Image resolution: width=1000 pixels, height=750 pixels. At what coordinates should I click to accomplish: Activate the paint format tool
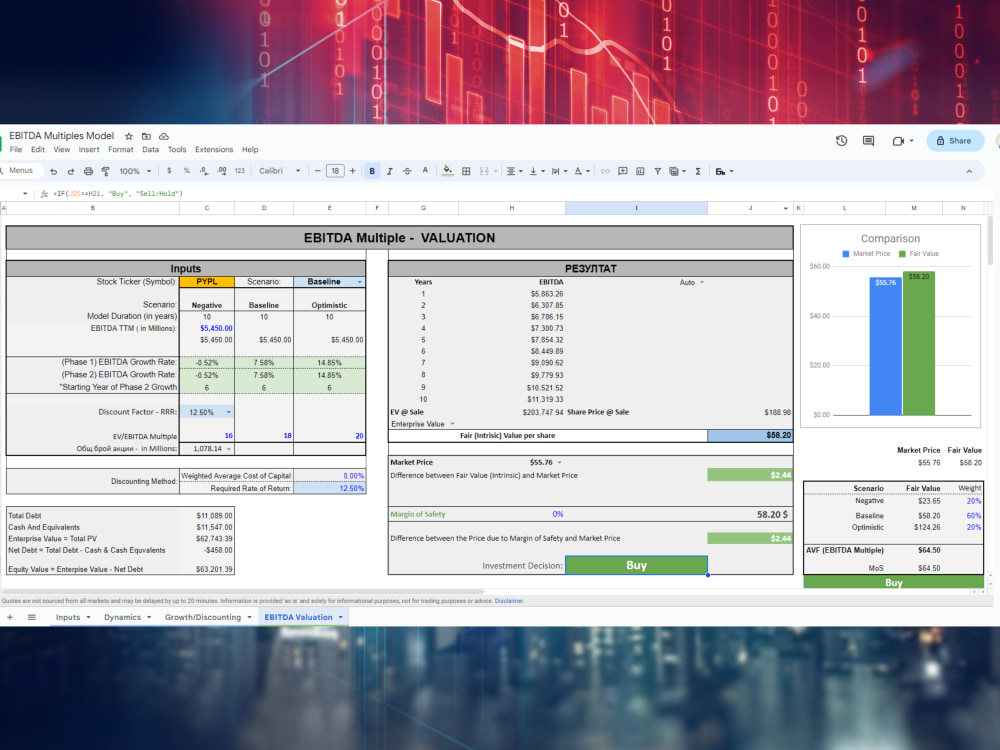[106, 172]
